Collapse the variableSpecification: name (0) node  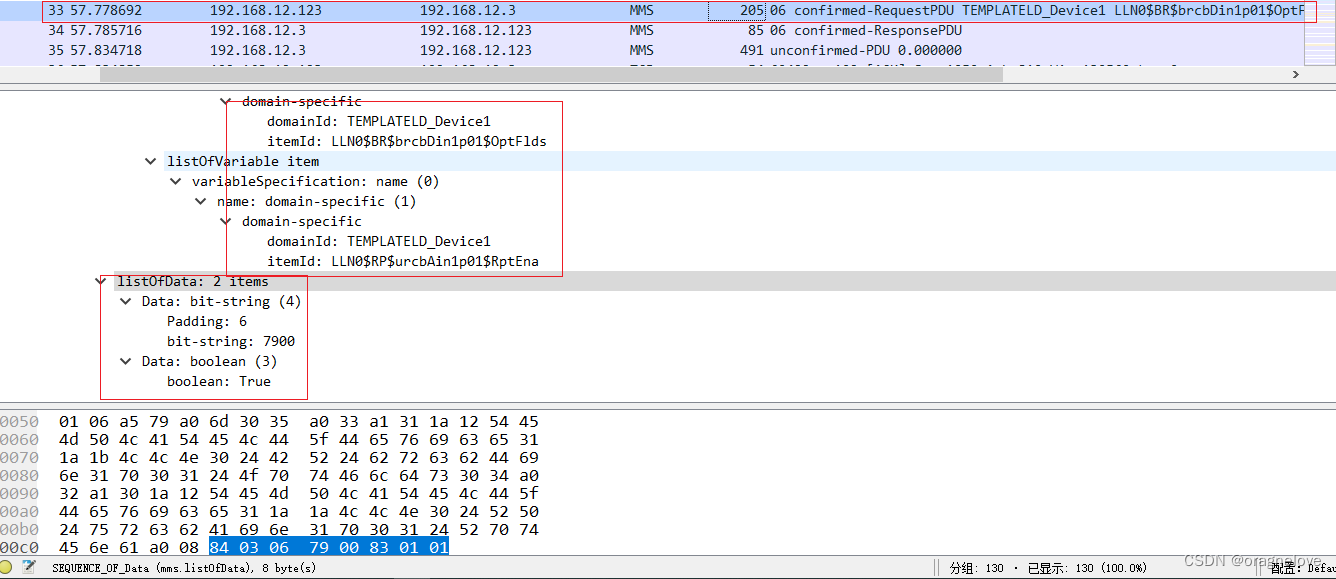point(176,181)
